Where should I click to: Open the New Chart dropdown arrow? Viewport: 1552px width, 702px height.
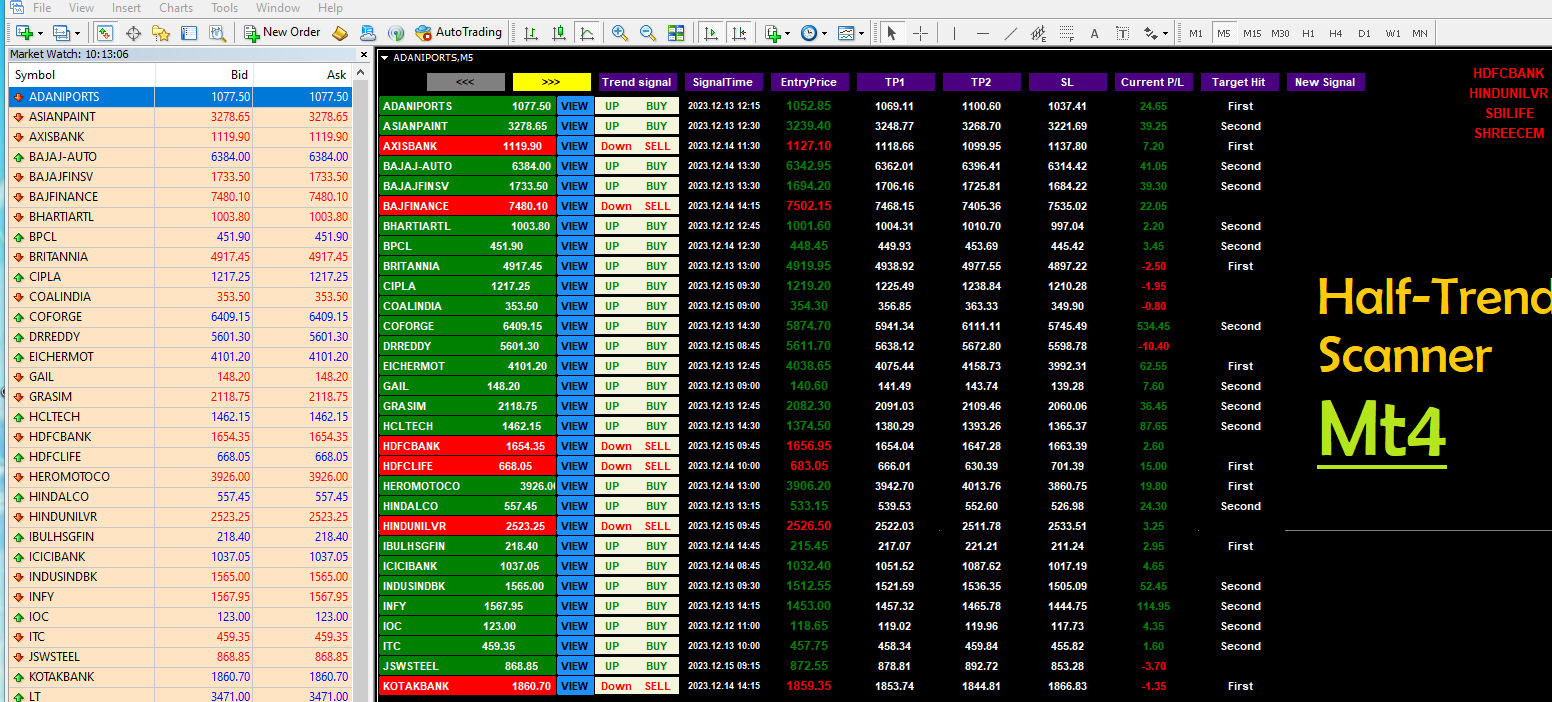coord(41,33)
